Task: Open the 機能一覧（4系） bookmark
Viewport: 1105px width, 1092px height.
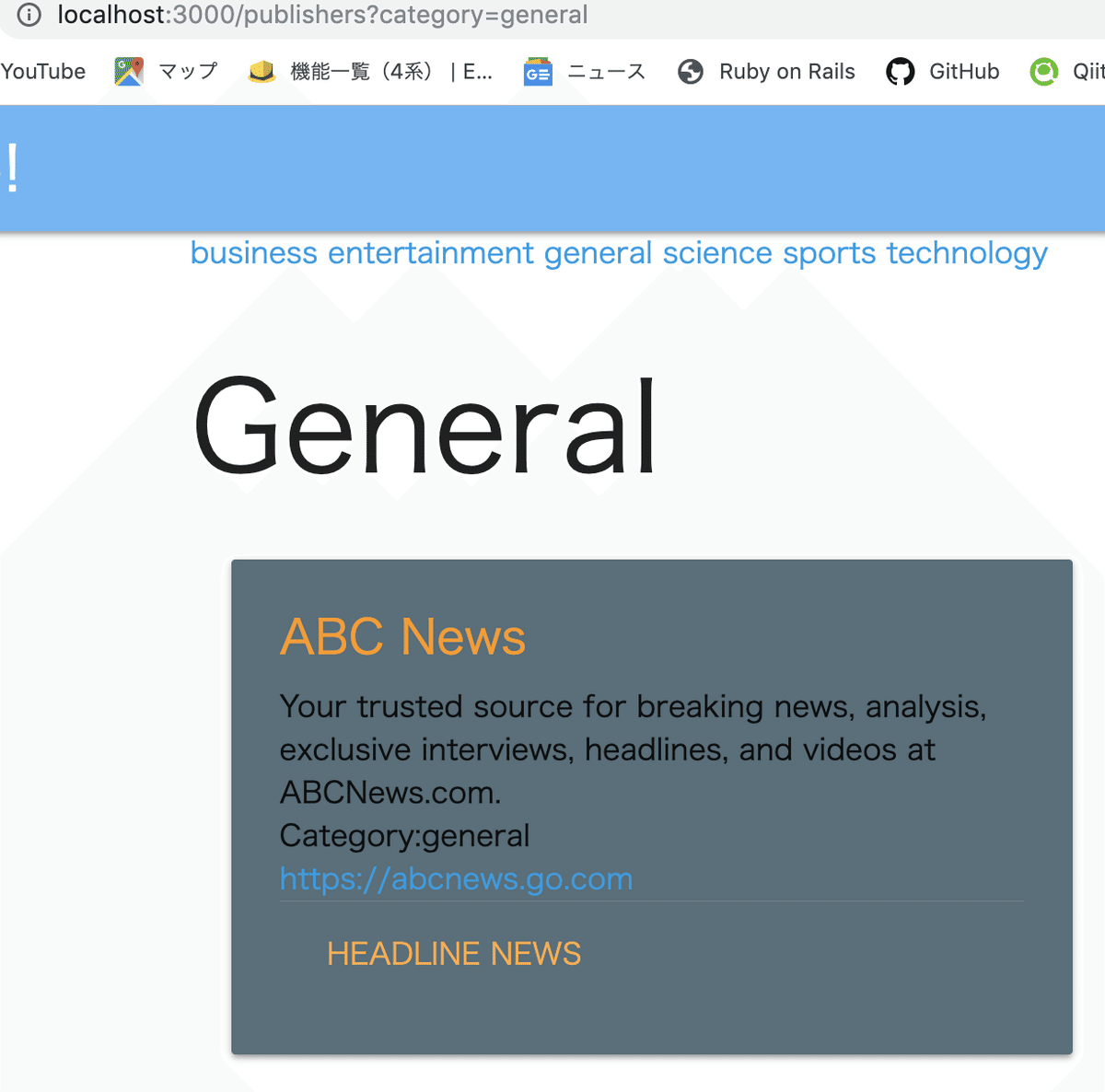Action: [391, 72]
